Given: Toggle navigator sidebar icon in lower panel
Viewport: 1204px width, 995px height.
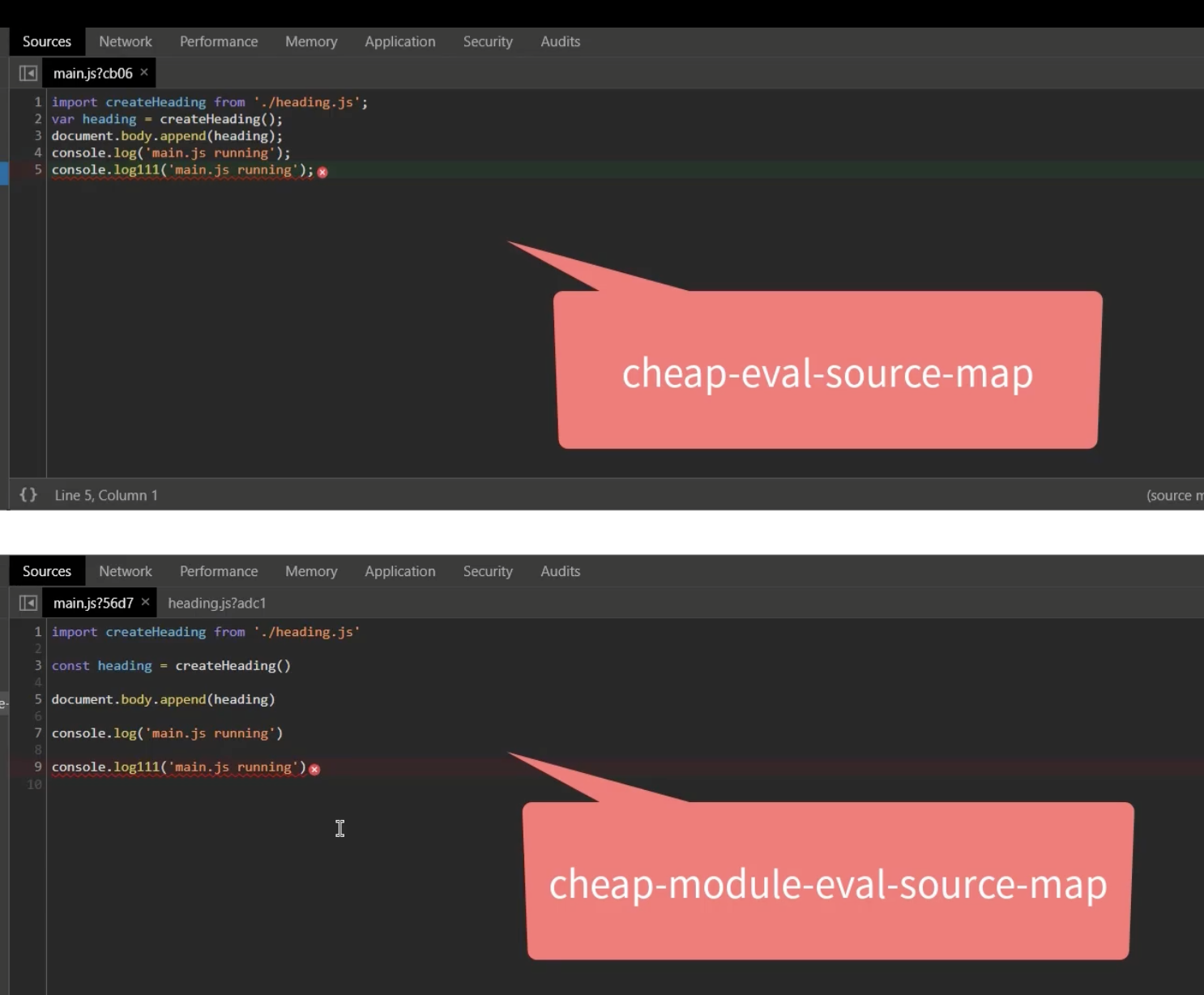Looking at the screenshot, I should pyautogui.click(x=28, y=603).
